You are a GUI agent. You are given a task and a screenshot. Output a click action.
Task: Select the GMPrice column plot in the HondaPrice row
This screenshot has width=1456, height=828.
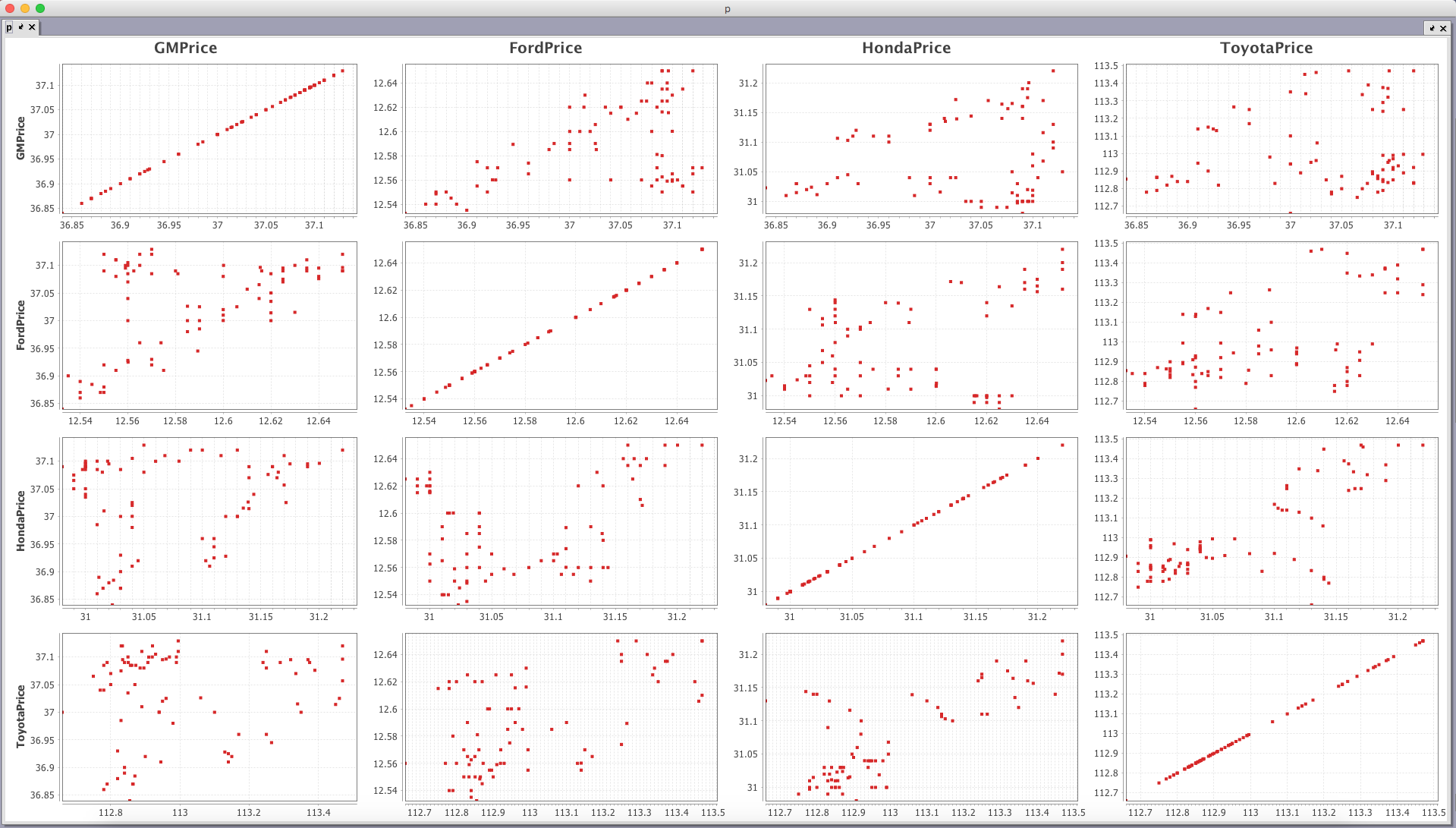tap(209, 521)
